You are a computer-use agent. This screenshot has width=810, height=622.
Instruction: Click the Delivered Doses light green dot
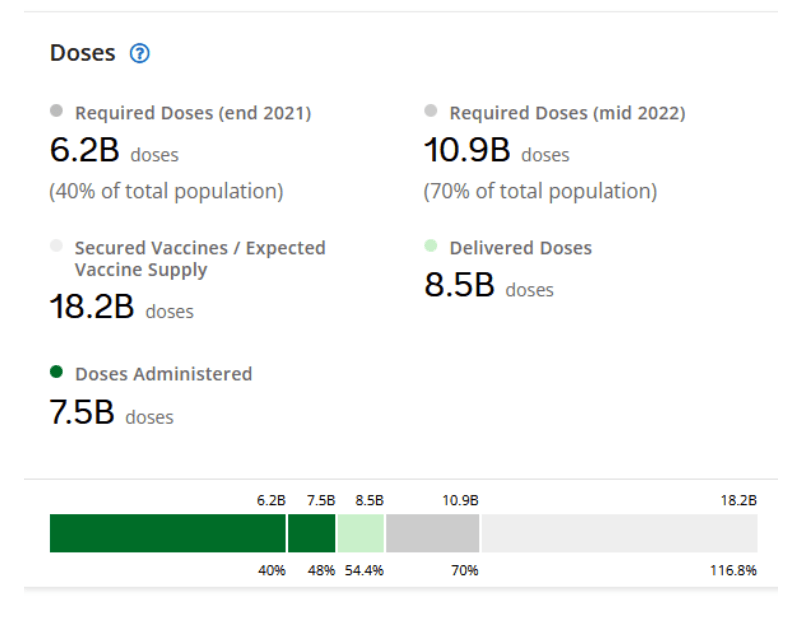[x=431, y=245]
